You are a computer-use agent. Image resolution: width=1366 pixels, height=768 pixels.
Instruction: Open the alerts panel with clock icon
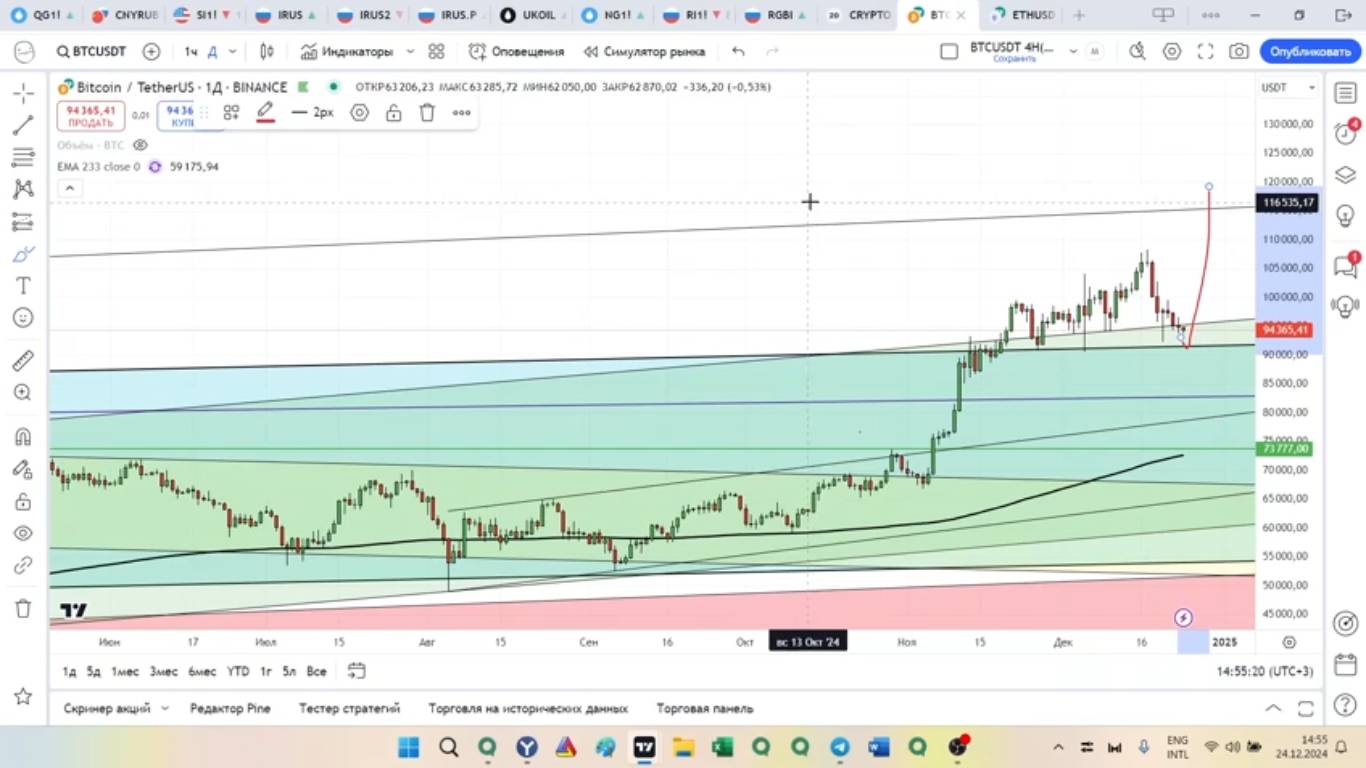1345,133
